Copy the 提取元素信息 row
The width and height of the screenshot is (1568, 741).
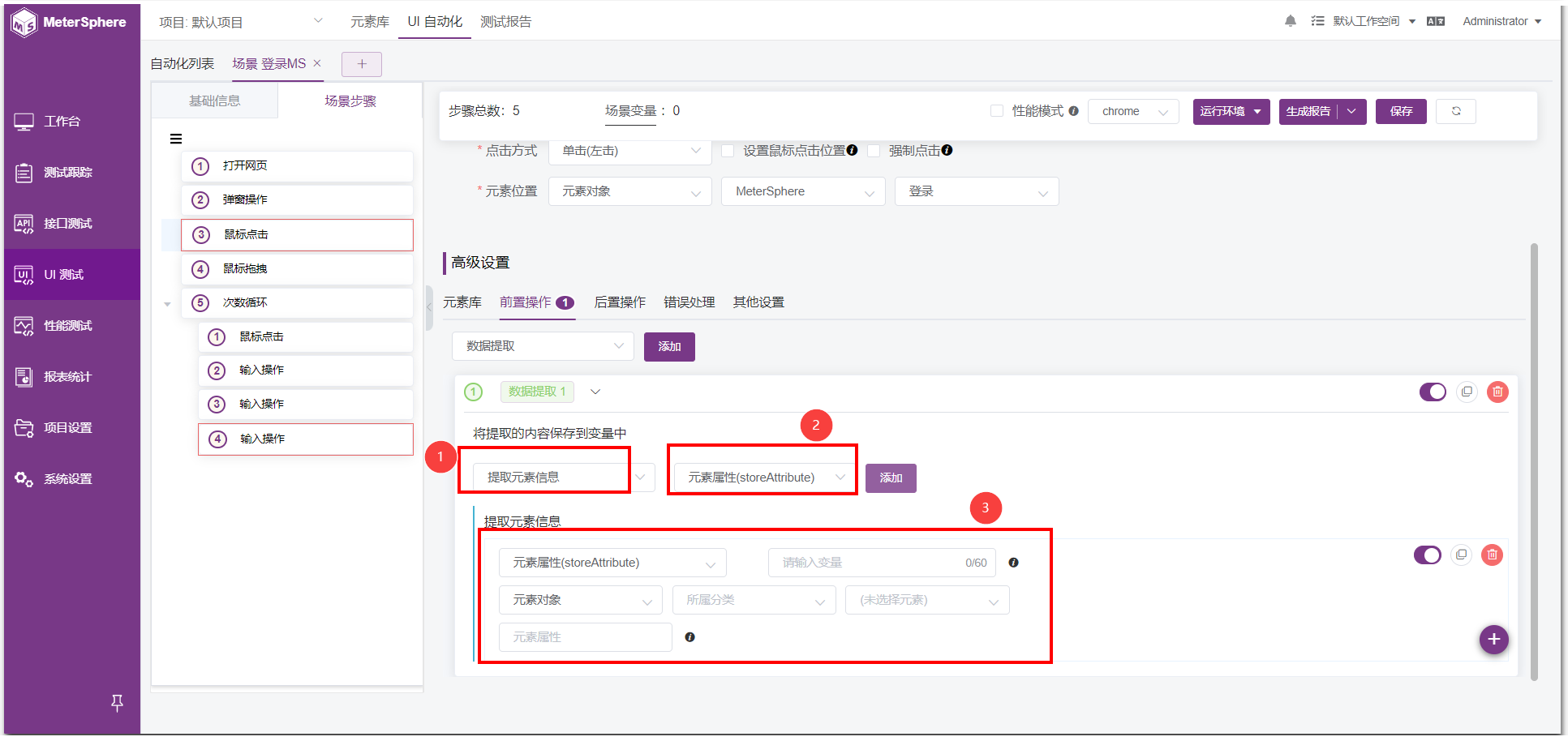click(x=1461, y=555)
